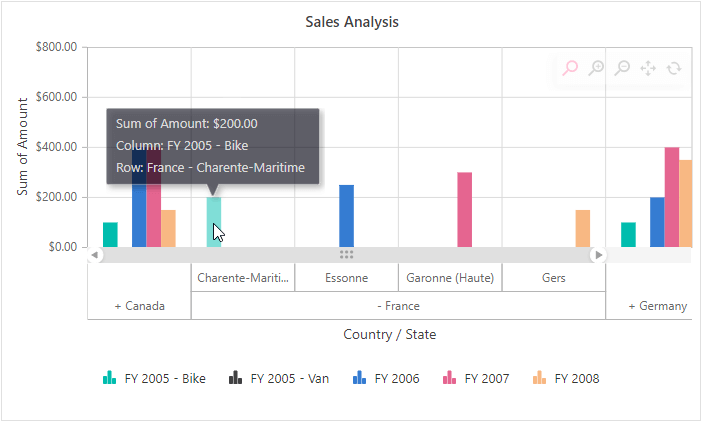702x422 pixels.
Task: Toggle FY 2005 - Bike legend series
Action: coord(155,378)
